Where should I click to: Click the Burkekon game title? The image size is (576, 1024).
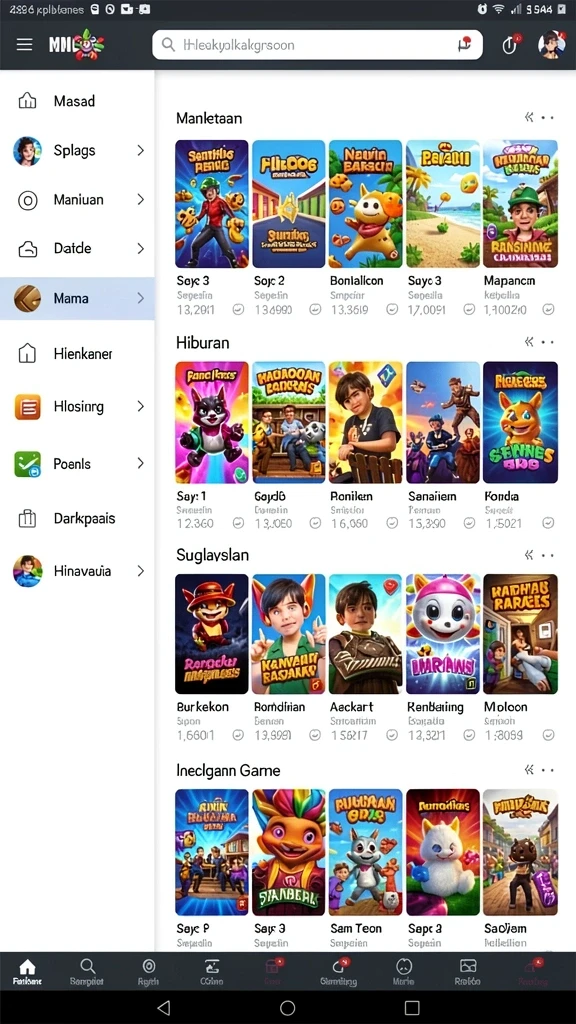[x=202, y=707]
